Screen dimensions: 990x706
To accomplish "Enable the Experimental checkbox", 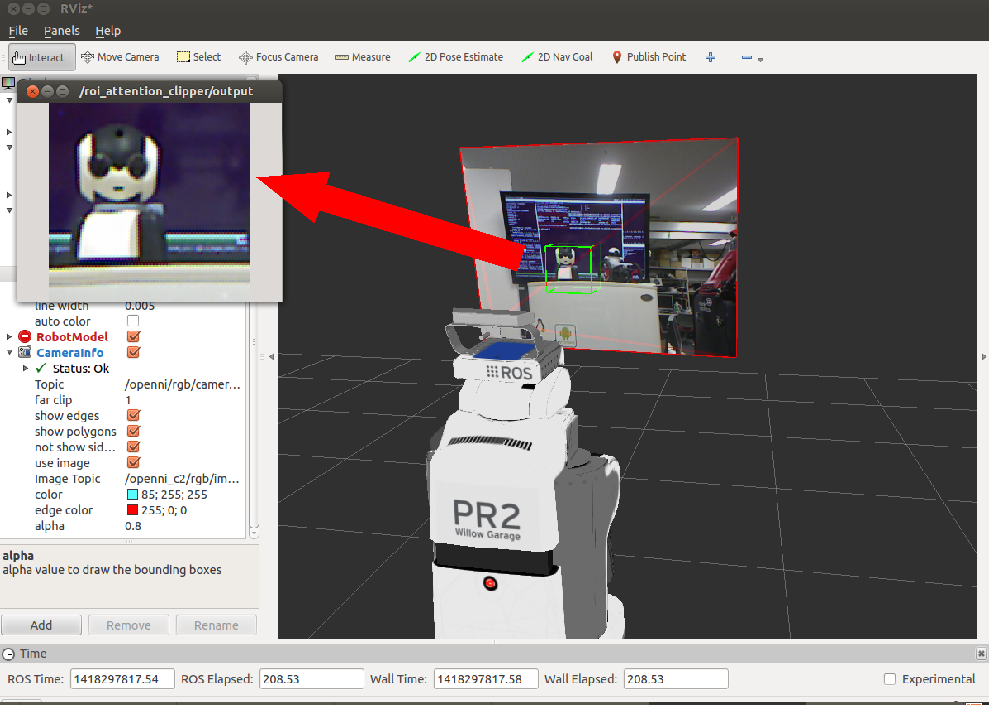I will pos(890,679).
